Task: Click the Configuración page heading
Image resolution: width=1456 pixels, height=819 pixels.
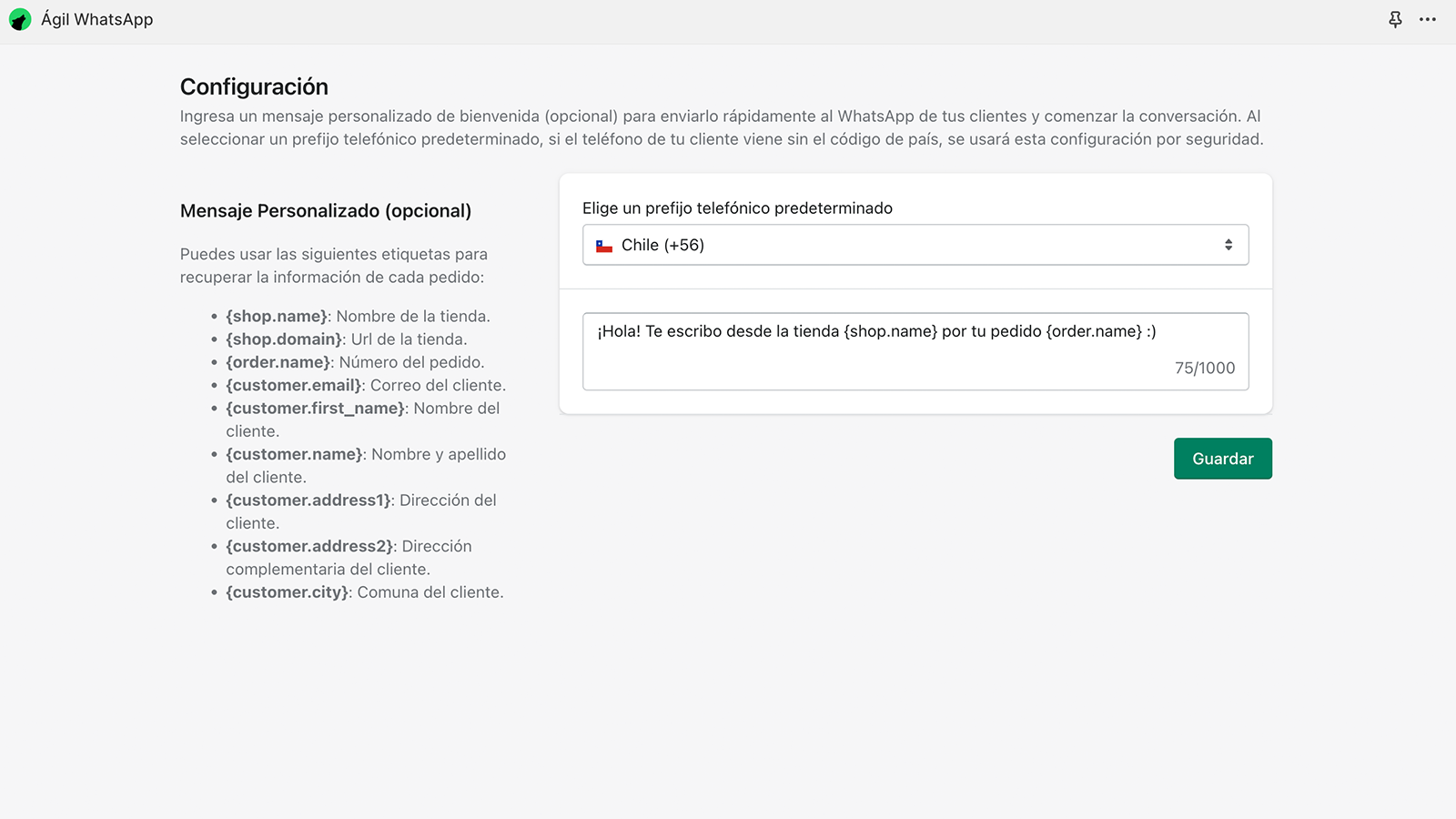Action: 254,86
